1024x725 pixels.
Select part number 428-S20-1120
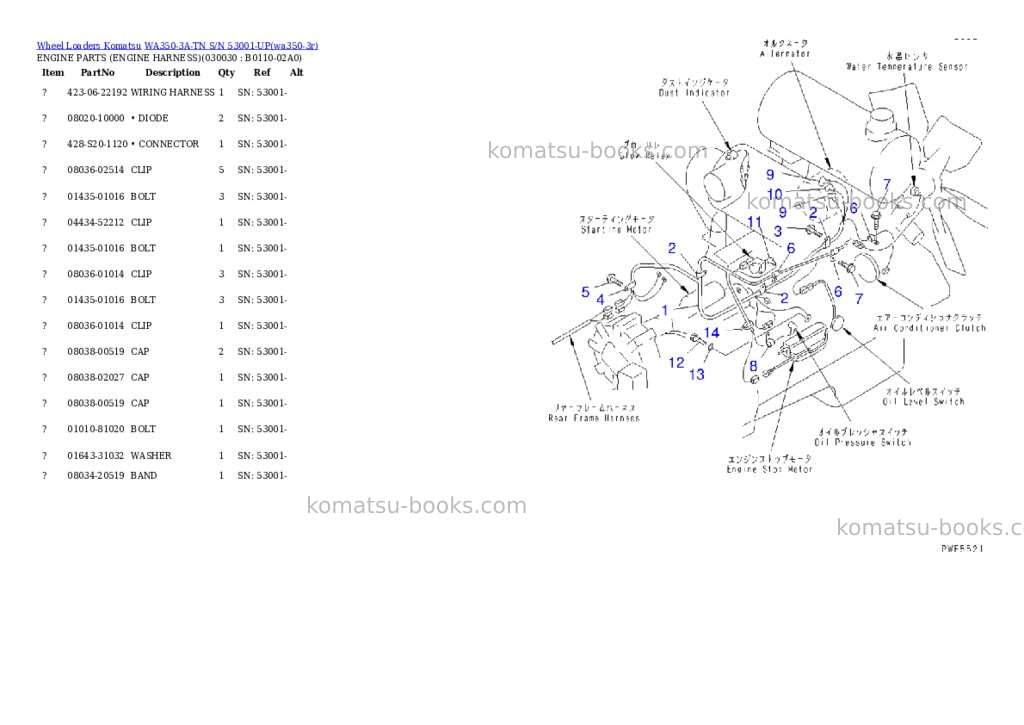tap(97, 144)
